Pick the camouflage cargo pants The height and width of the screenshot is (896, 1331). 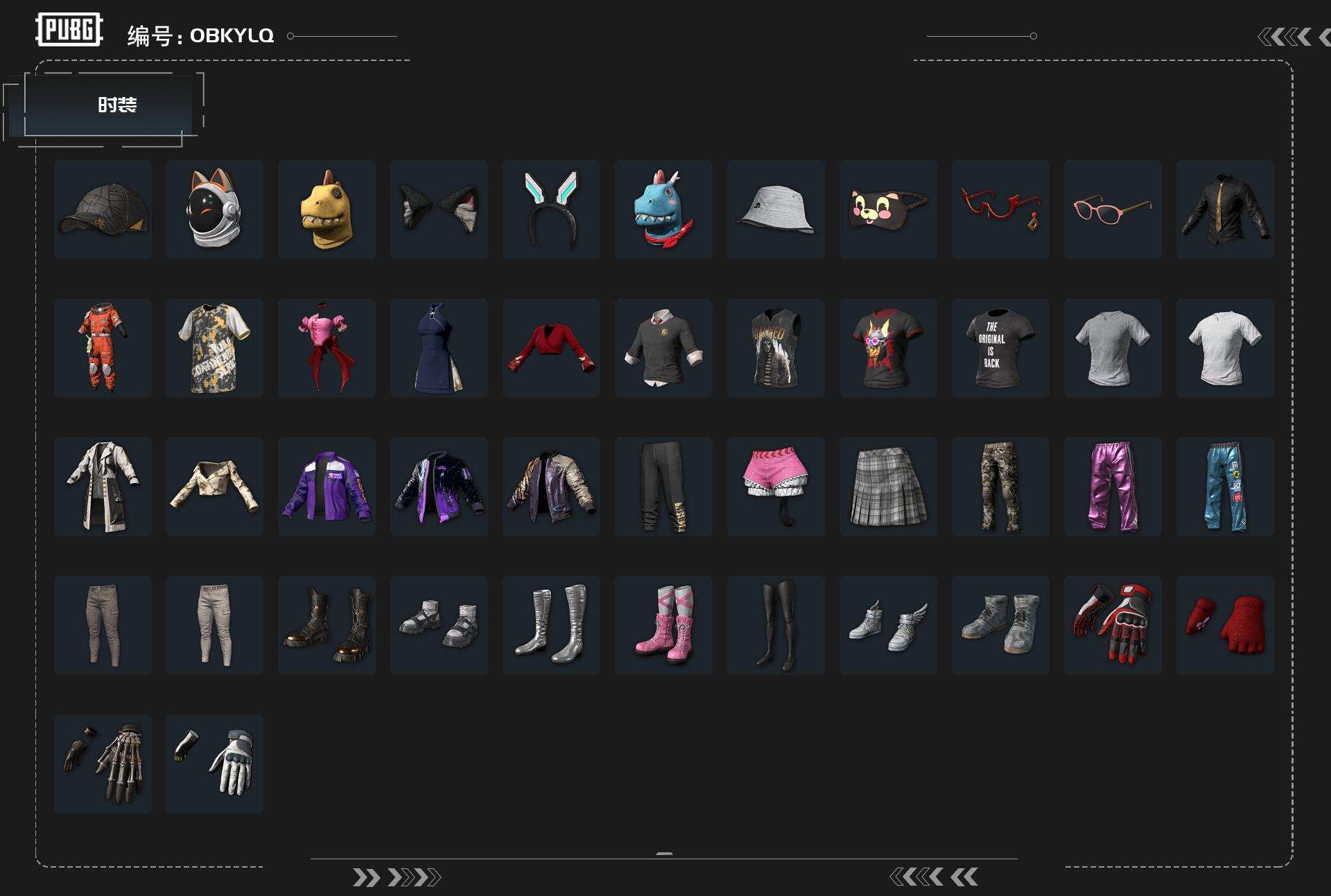coord(1000,486)
